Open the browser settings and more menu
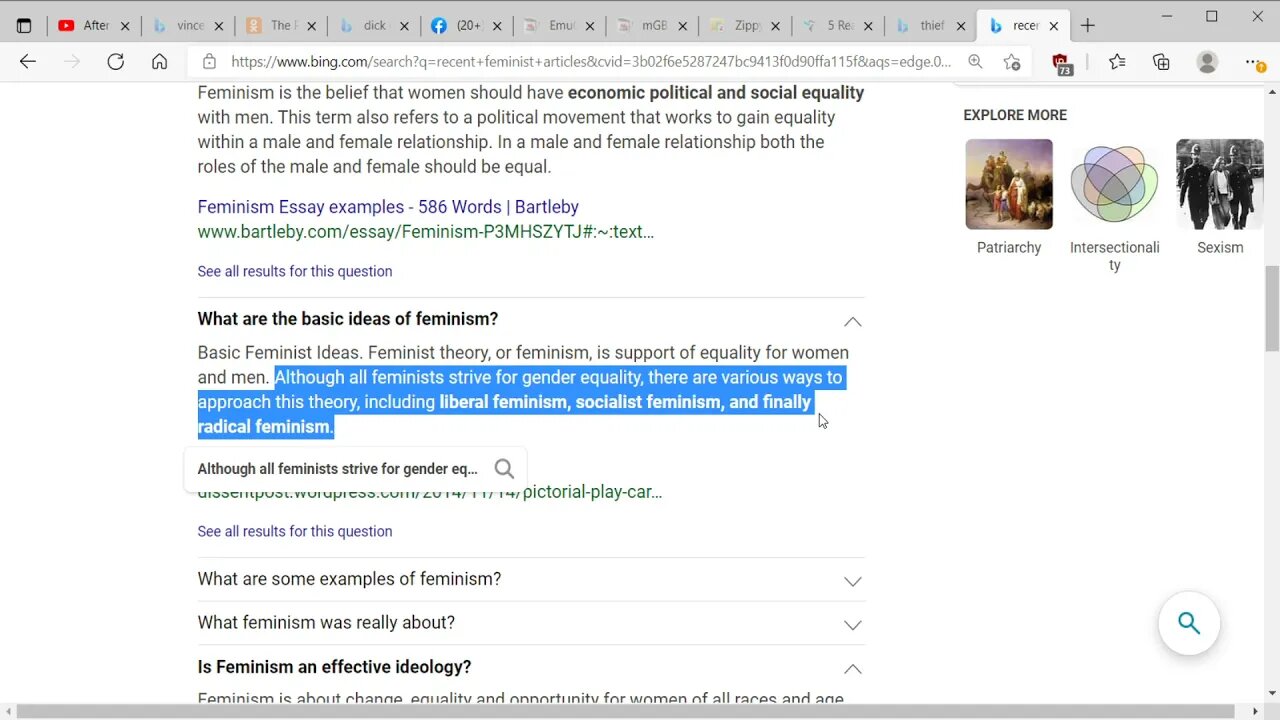The height and width of the screenshot is (720, 1280). click(1254, 63)
